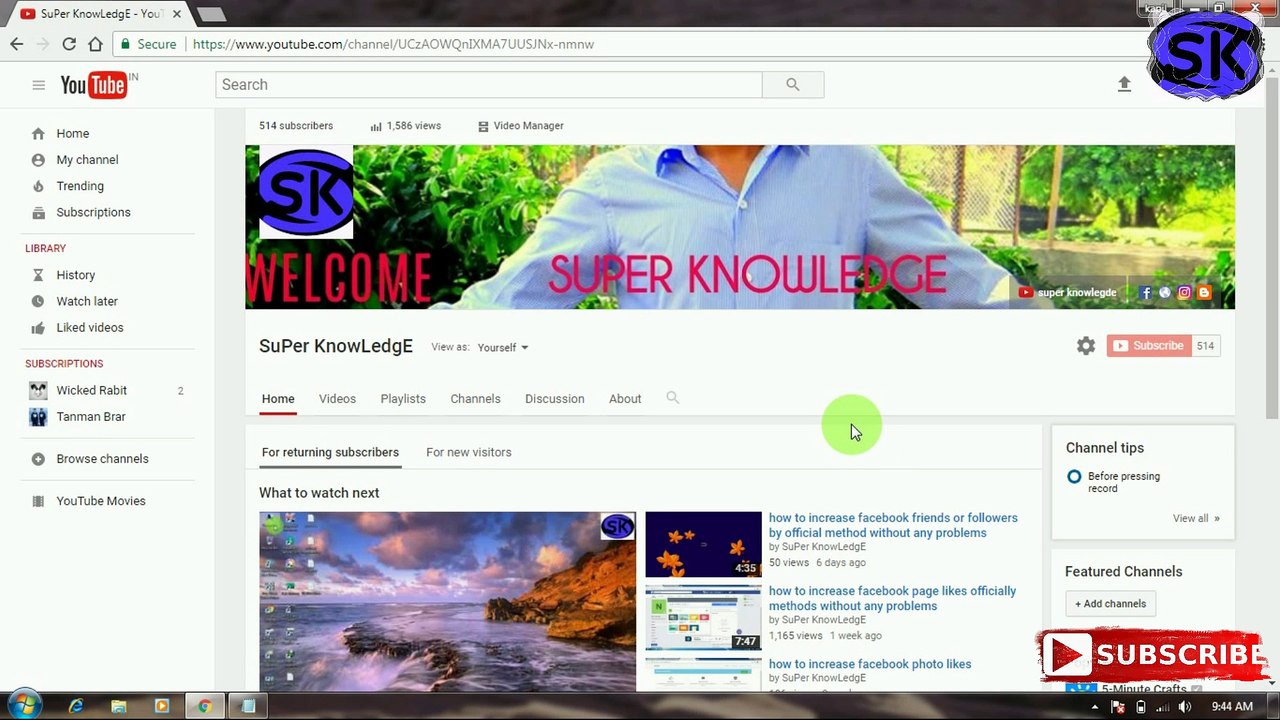Viewport: 1280px width, 720px height.
Task: Open YouTube Movies in sidebar
Action: tap(100, 501)
